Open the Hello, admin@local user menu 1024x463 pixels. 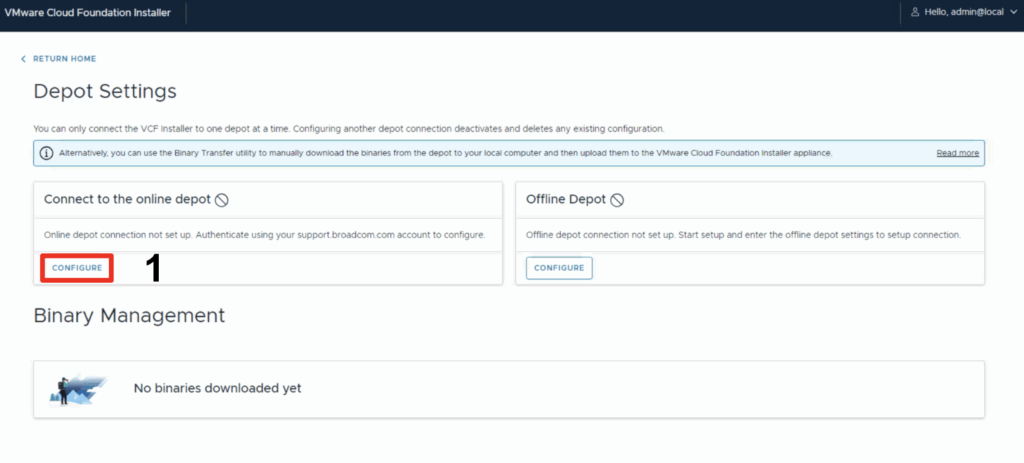click(963, 12)
